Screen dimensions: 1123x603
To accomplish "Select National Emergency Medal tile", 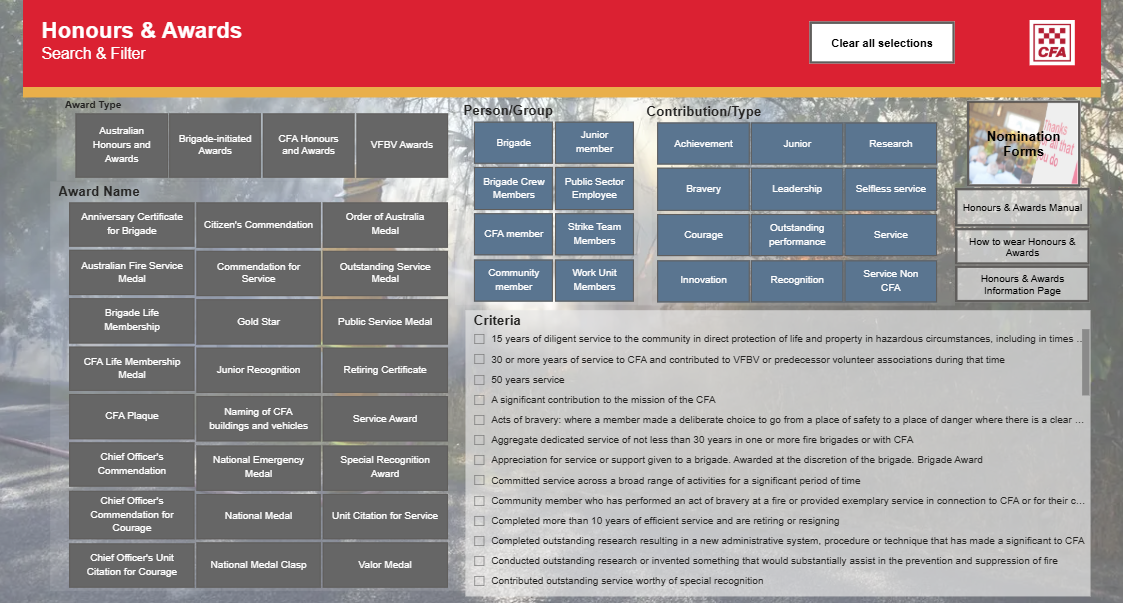I will click(258, 467).
